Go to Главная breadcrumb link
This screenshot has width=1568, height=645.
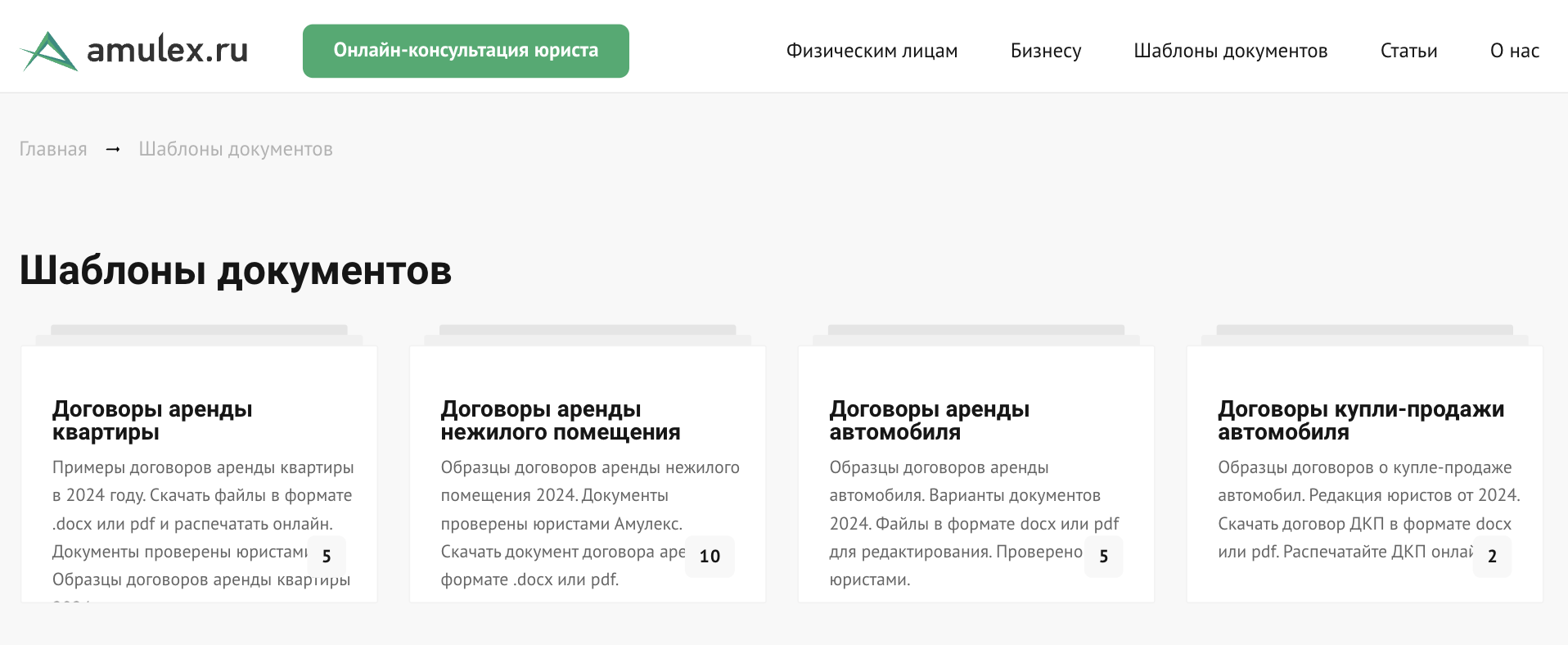pos(53,149)
